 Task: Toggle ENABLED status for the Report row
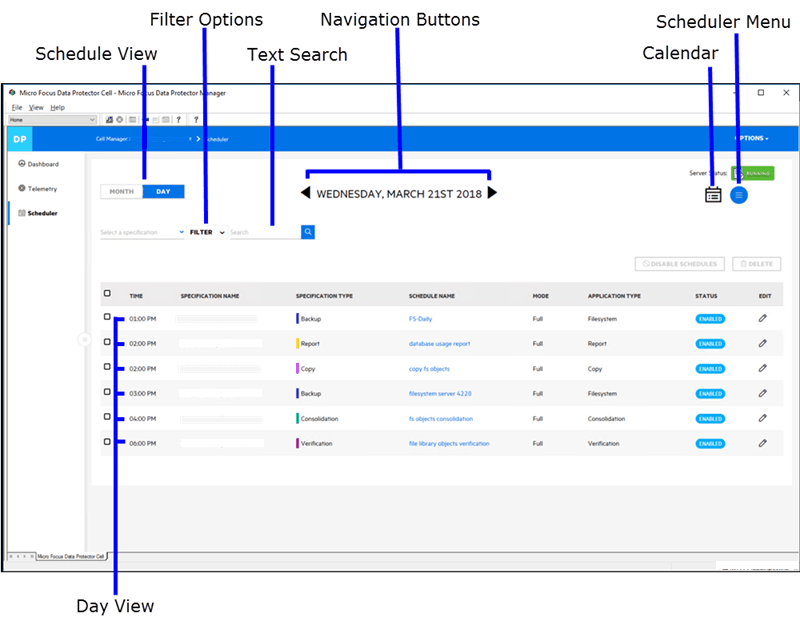tap(710, 344)
